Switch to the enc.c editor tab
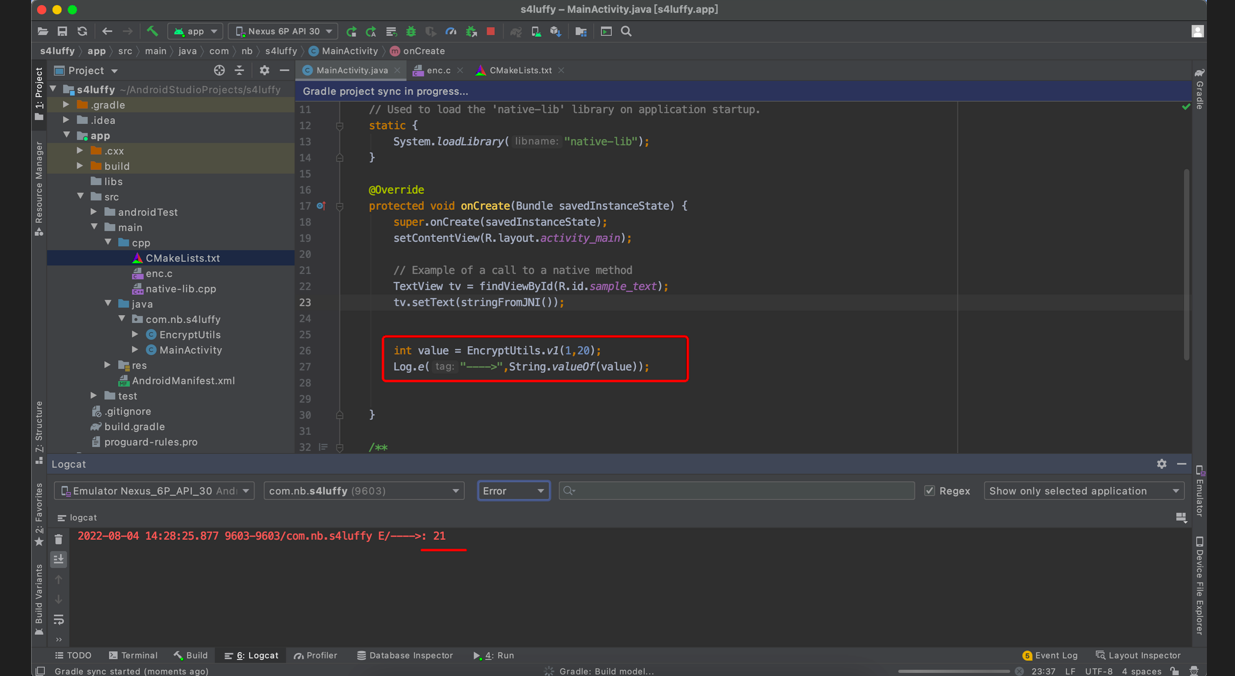This screenshot has width=1235, height=676. (438, 71)
